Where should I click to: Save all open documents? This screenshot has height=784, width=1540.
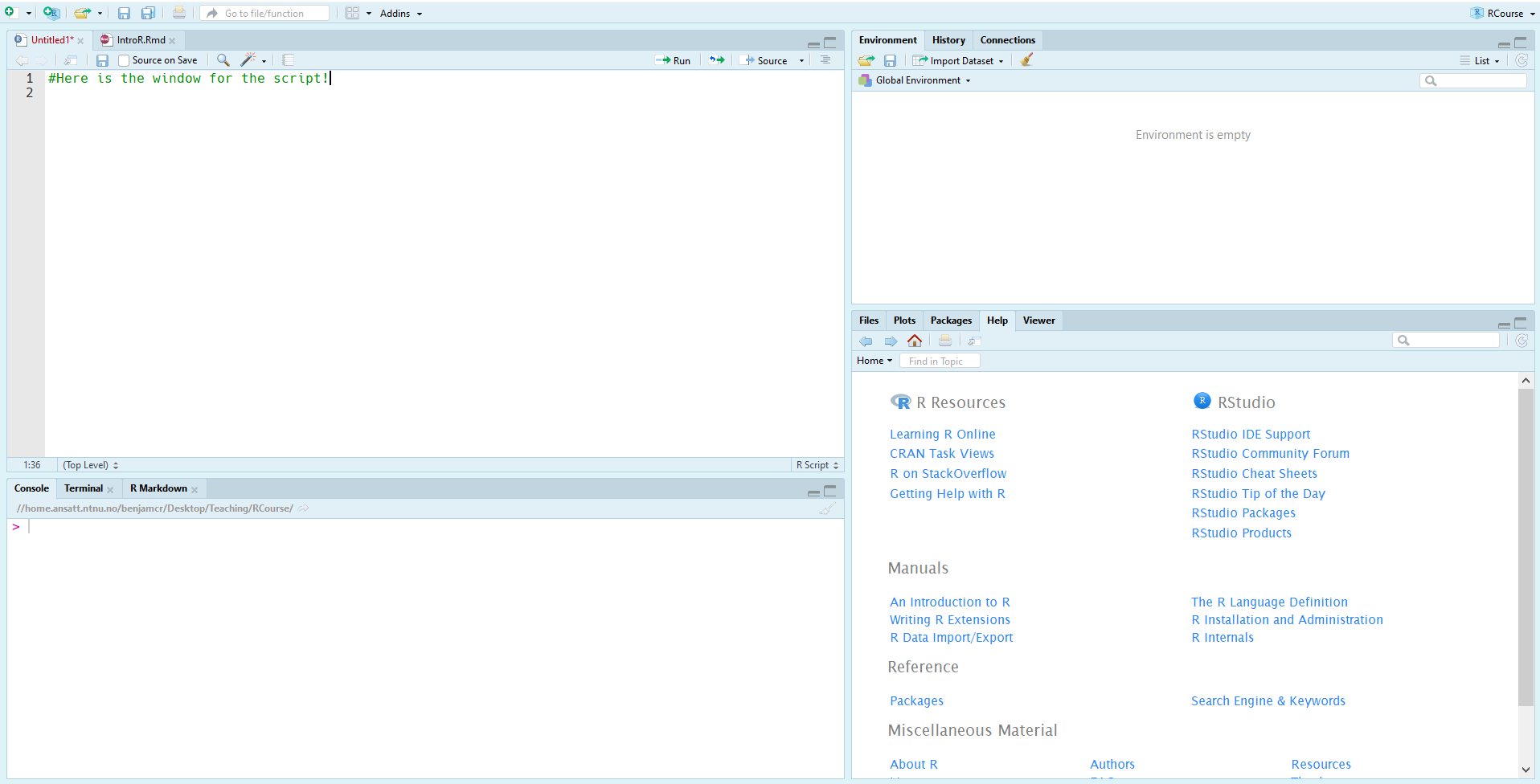coord(148,13)
